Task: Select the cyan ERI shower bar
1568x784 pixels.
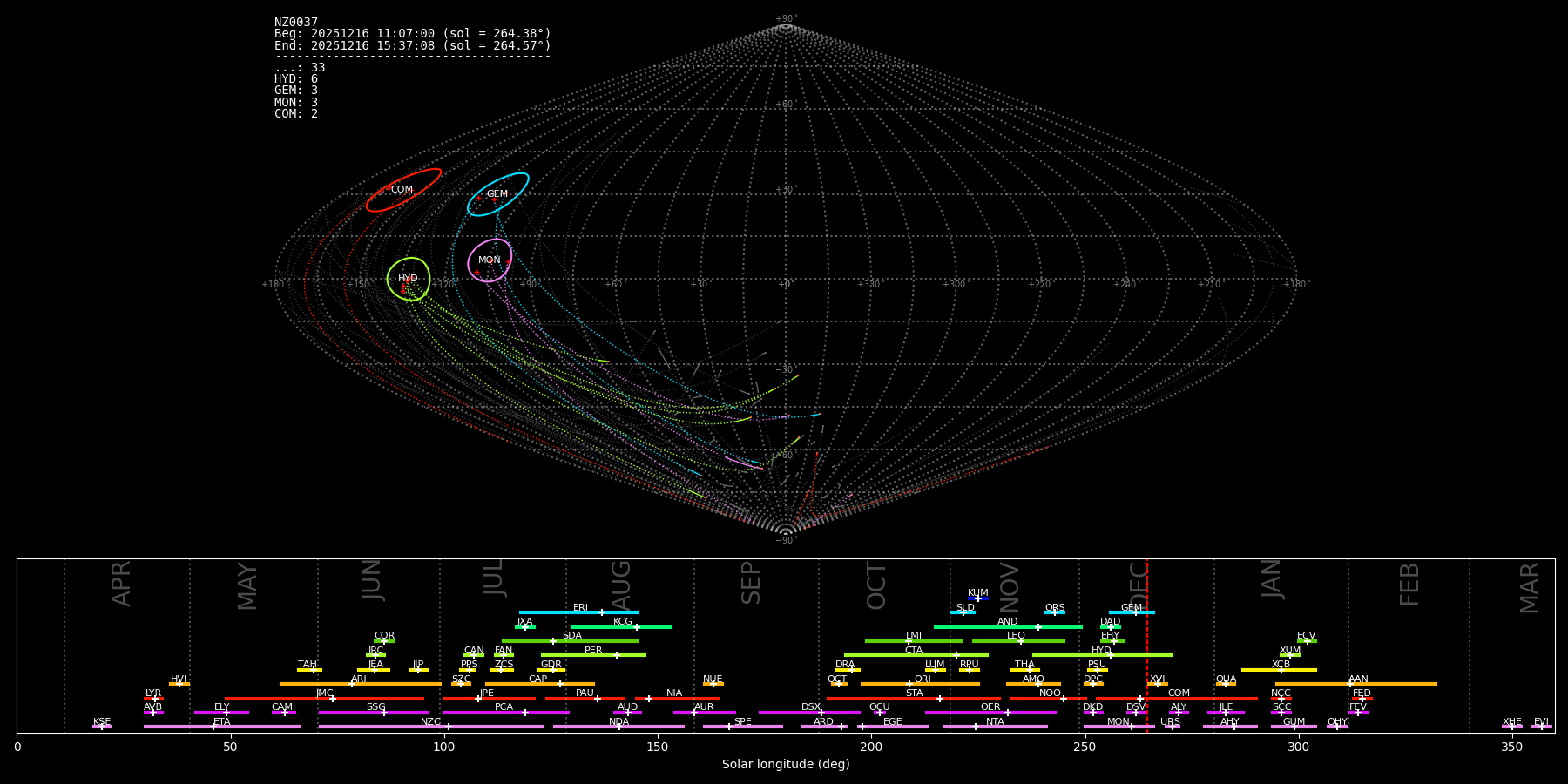Action: (x=578, y=612)
